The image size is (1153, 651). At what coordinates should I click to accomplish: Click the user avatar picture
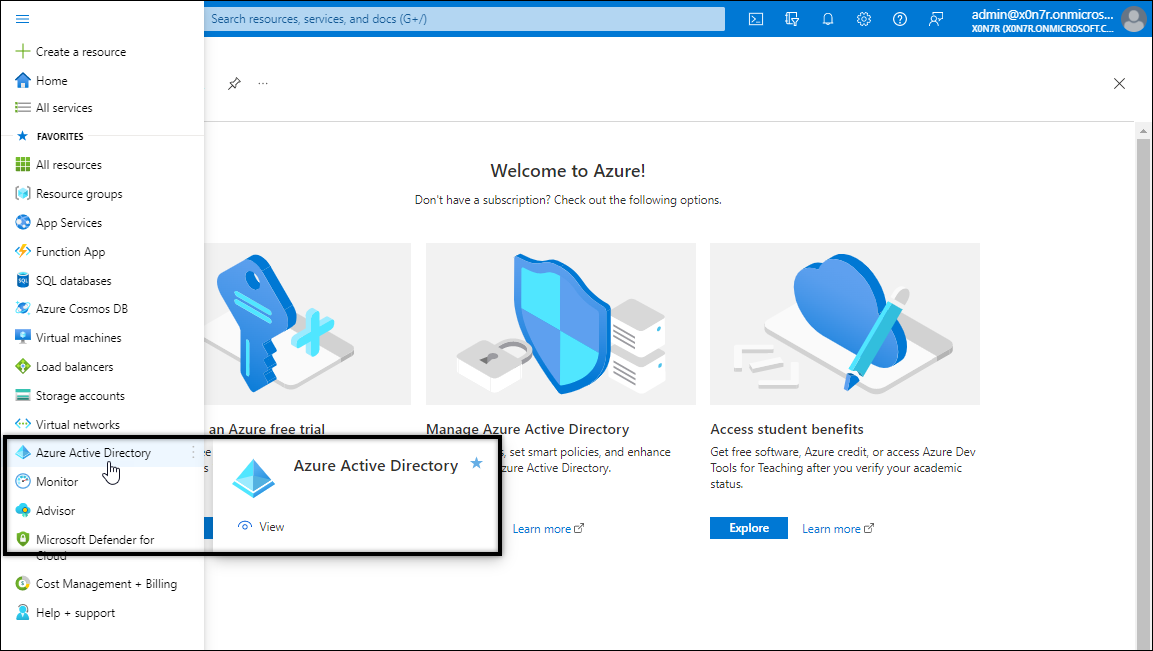[1134, 20]
